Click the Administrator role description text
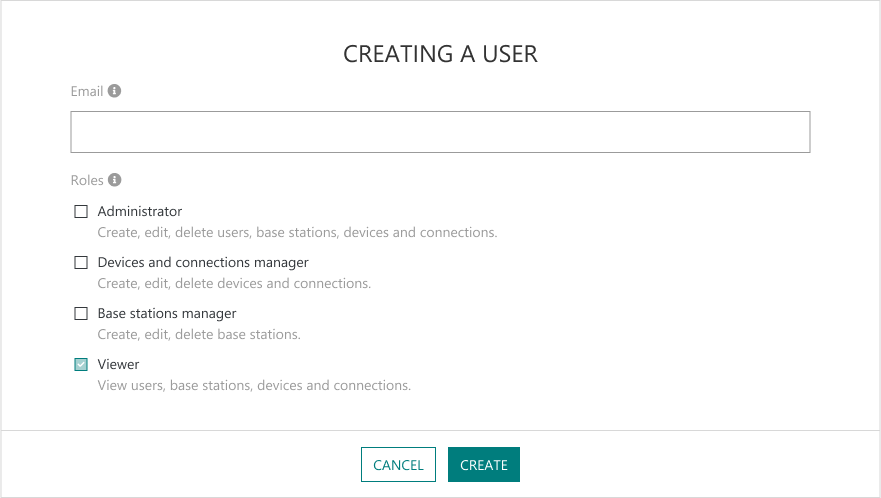The height and width of the screenshot is (498, 881). (x=297, y=233)
